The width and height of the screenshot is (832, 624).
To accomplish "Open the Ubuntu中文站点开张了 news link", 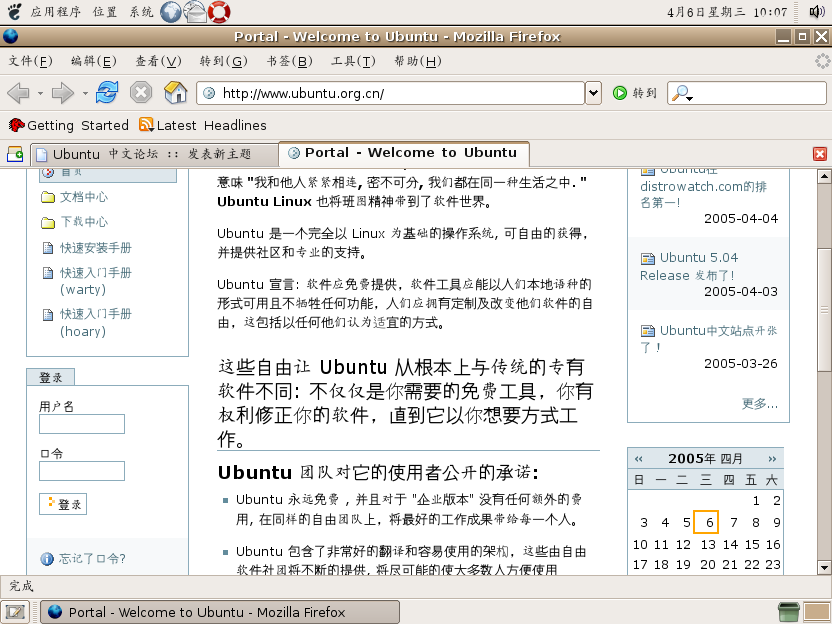I will point(709,339).
